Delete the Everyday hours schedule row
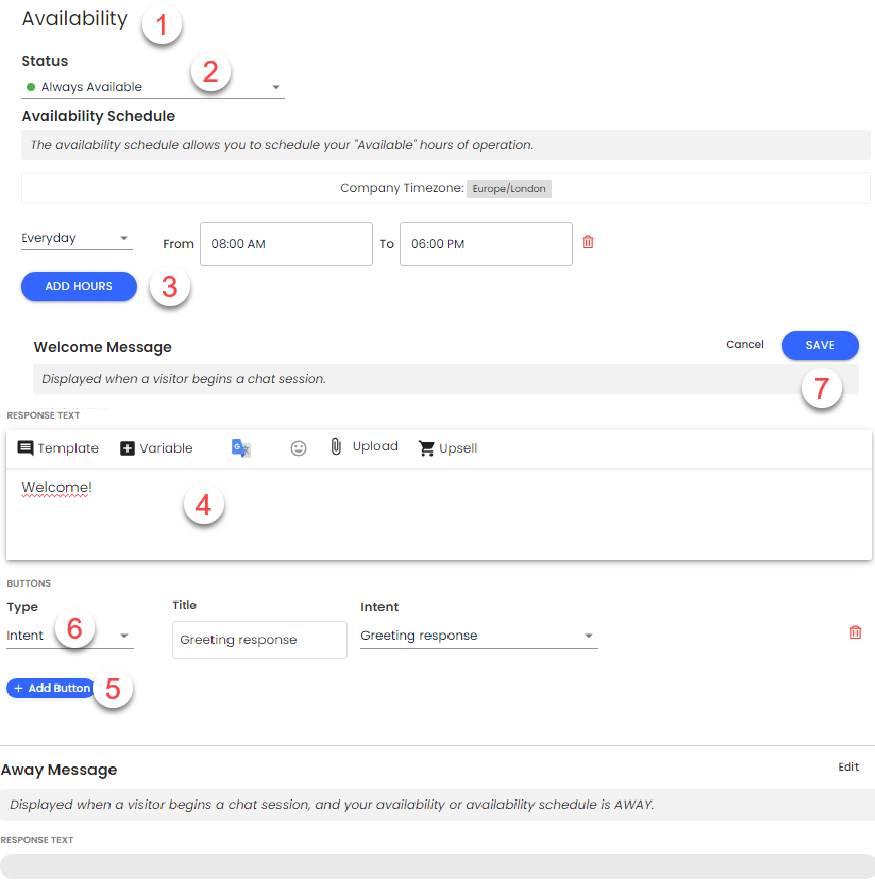Viewport: 875px width, 891px height. 588,242
